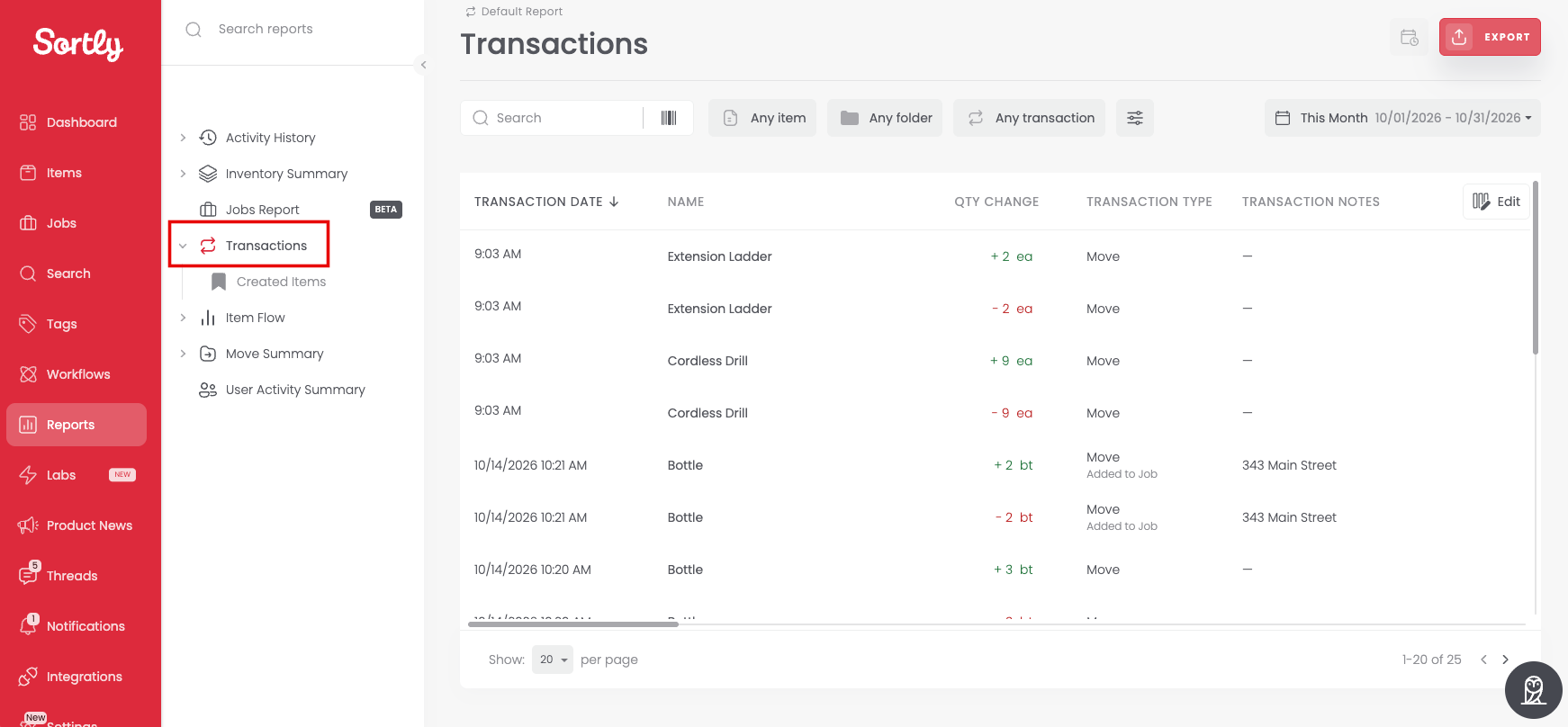Image resolution: width=1568 pixels, height=727 pixels.
Task: Expand the Inventory Summary report group
Action: (x=183, y=174)
